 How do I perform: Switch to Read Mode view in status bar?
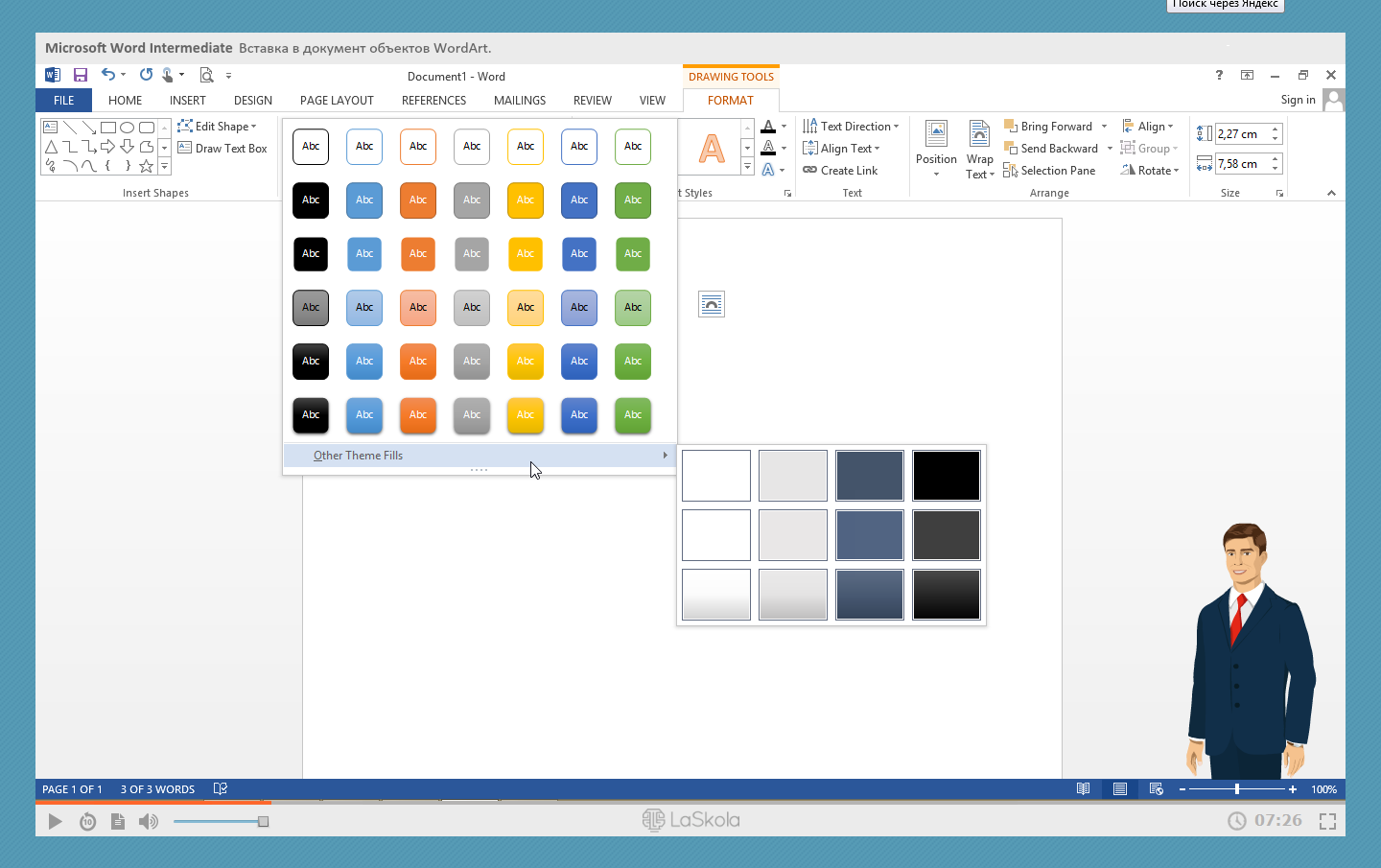1083,789
